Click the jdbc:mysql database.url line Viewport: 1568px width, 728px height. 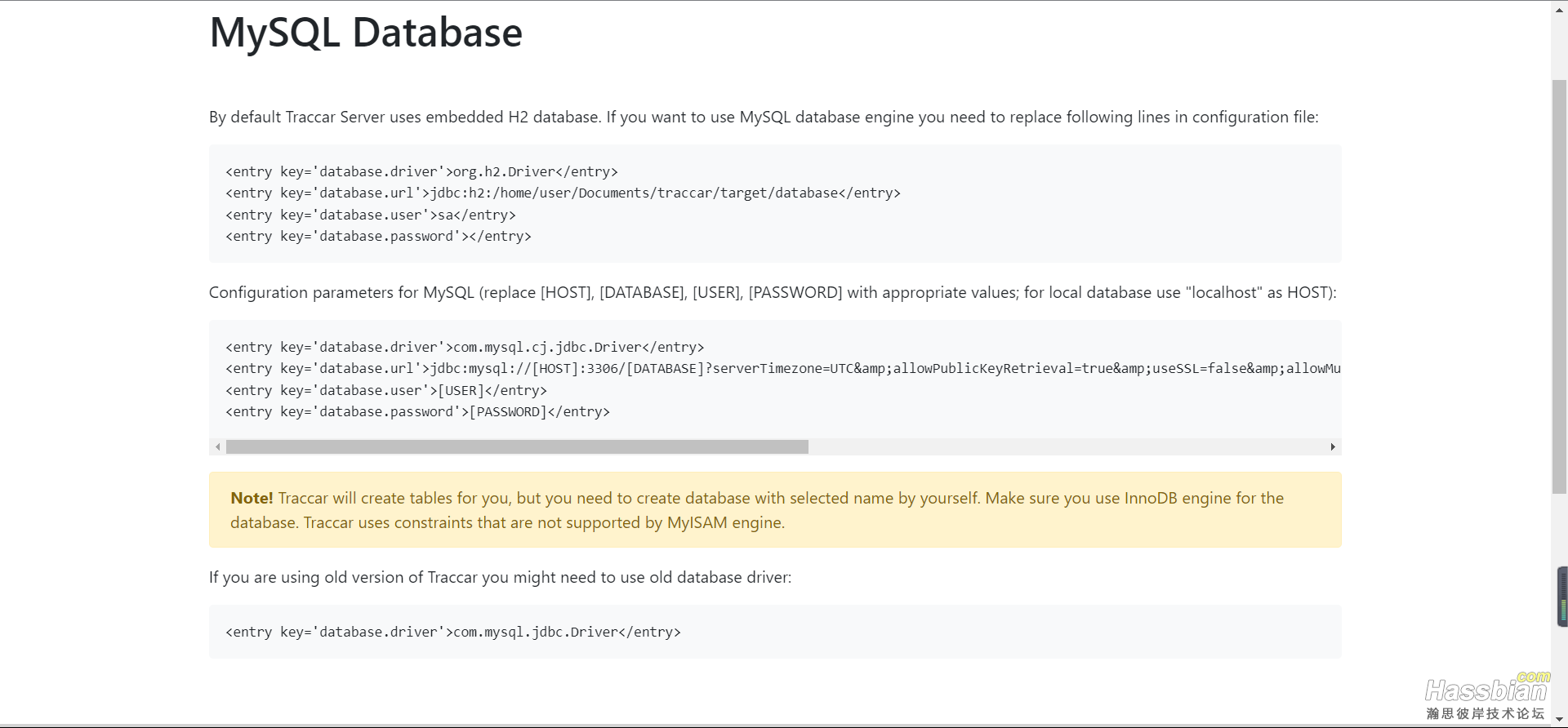(x=783, y=368)
